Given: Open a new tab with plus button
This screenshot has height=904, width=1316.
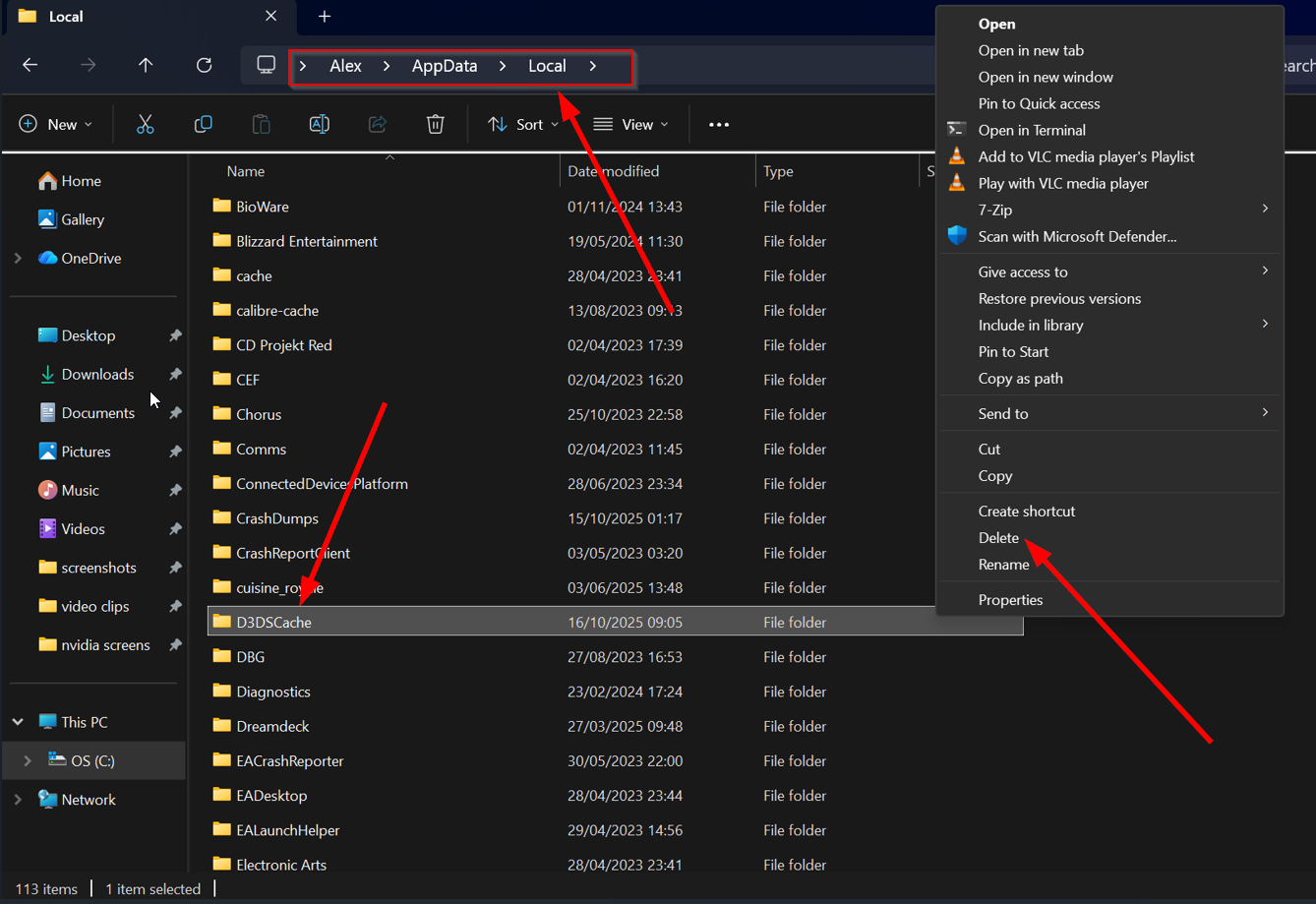Looking at the screenshot, I should 325,17.
